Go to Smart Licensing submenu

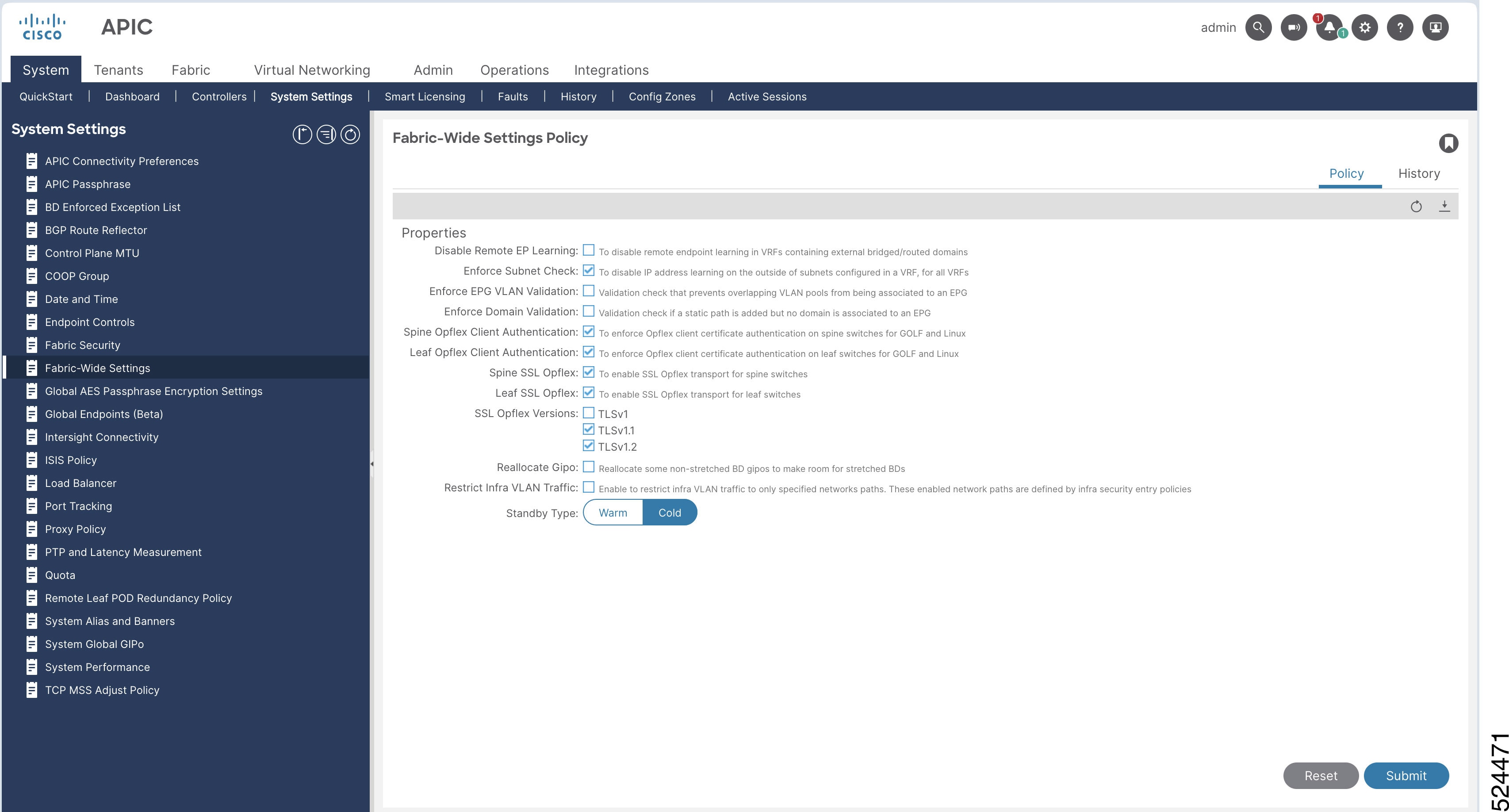click(x=425, y=97)
